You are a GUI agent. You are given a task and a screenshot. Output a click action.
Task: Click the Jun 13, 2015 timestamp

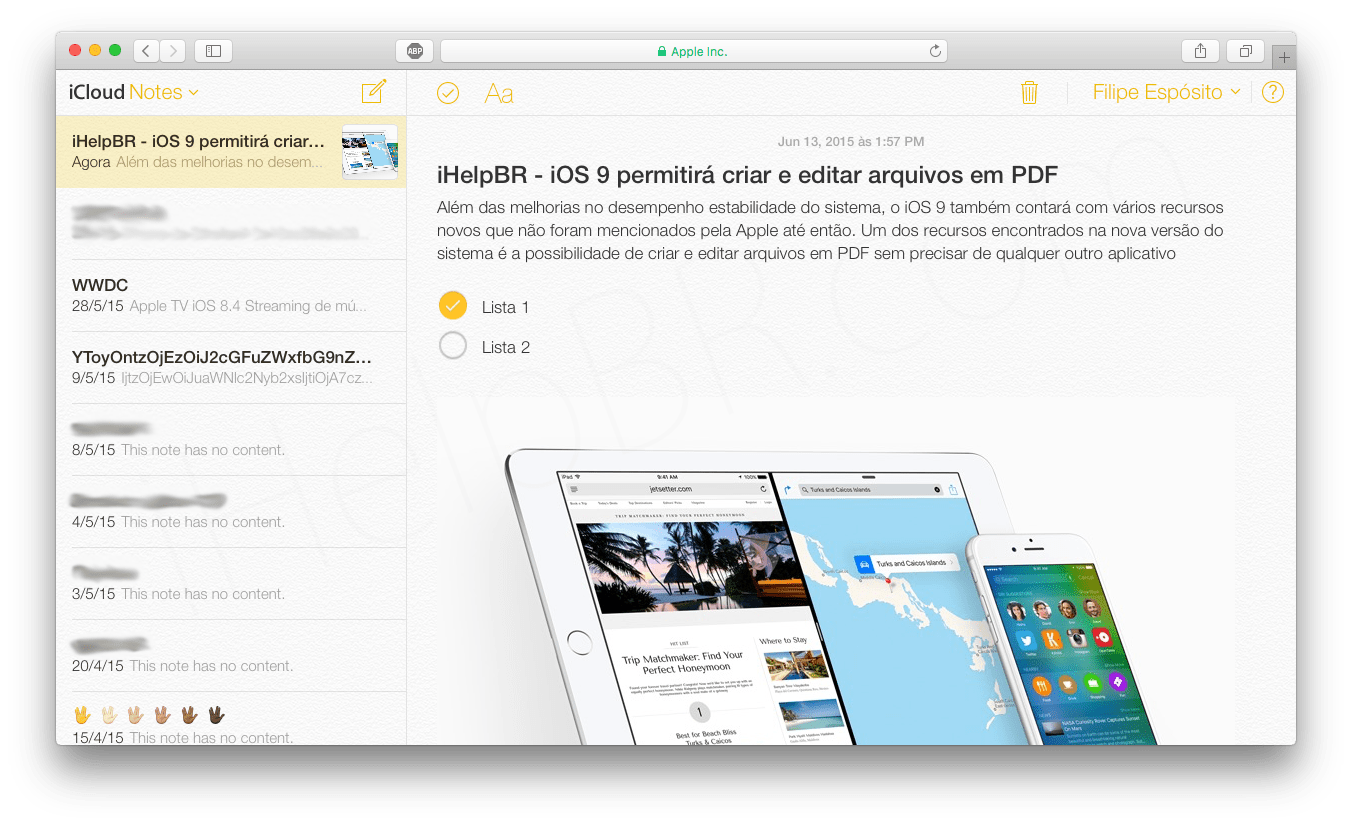click(851, 142)
